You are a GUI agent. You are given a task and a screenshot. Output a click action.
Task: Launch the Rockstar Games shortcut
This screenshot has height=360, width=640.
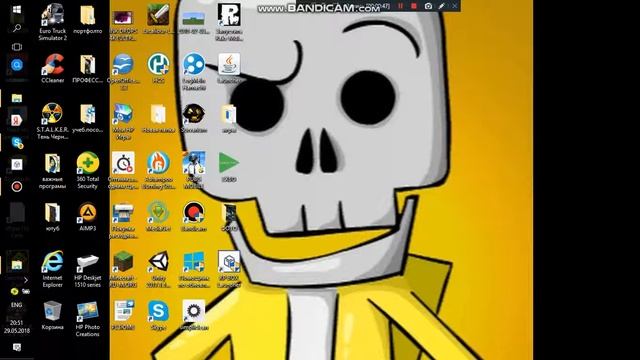[229, 22]
